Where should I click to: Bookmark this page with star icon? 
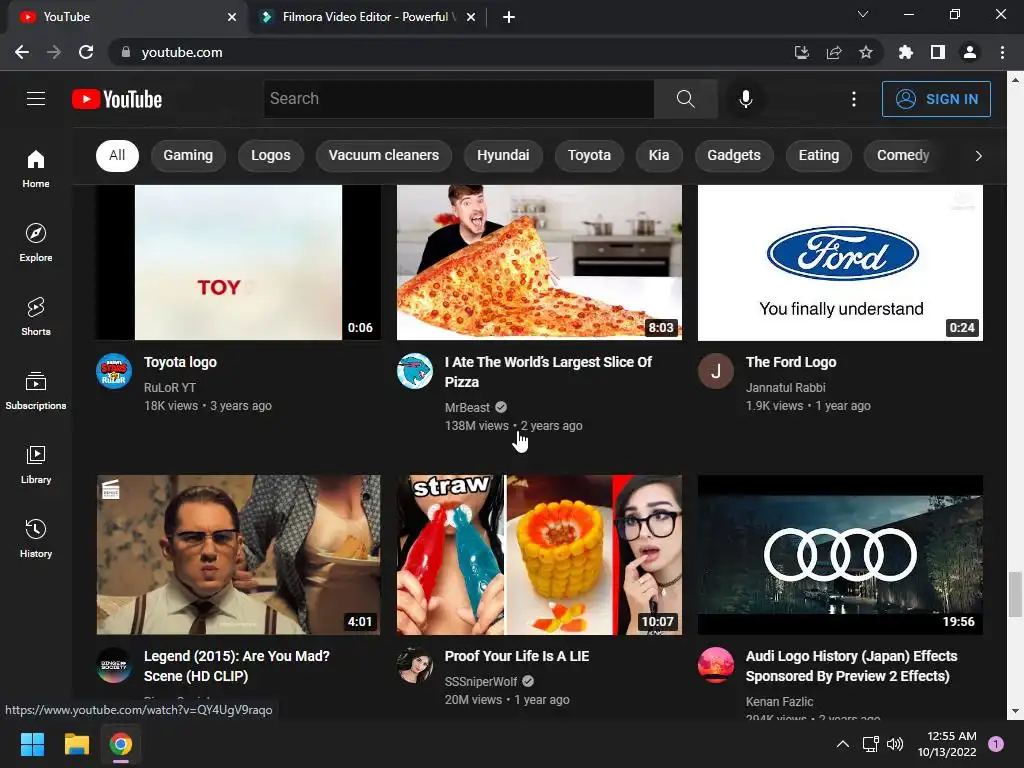pyautogui.click(x=866, y=52)
